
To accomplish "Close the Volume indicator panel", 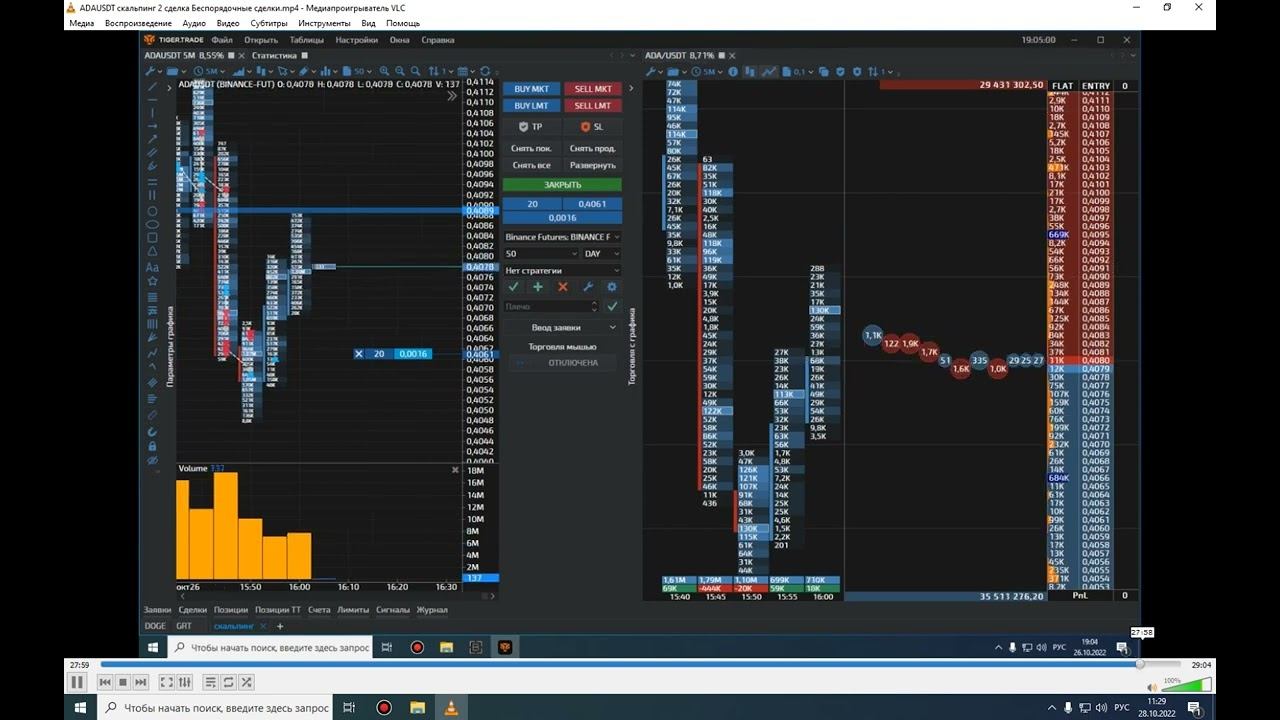I will (x=455, y=469).
